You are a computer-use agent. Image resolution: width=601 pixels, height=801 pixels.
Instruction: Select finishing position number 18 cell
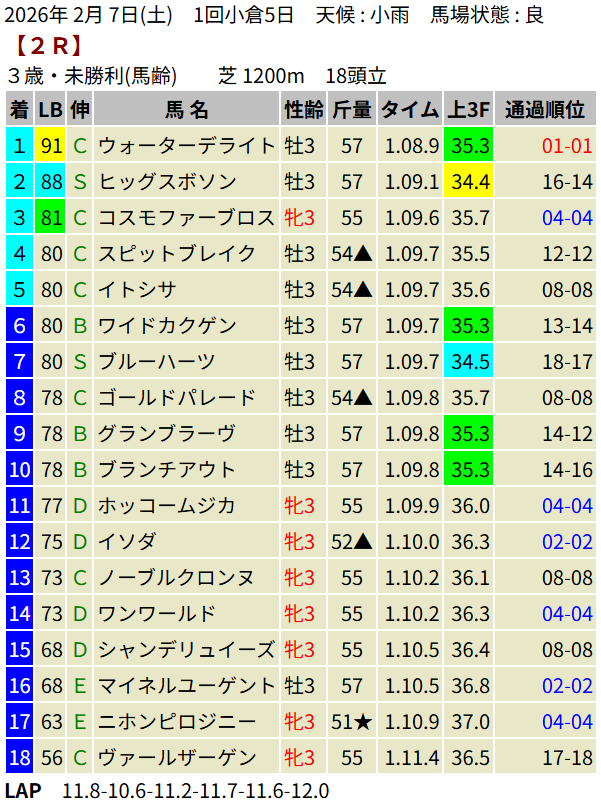click(x=19, y=758)
